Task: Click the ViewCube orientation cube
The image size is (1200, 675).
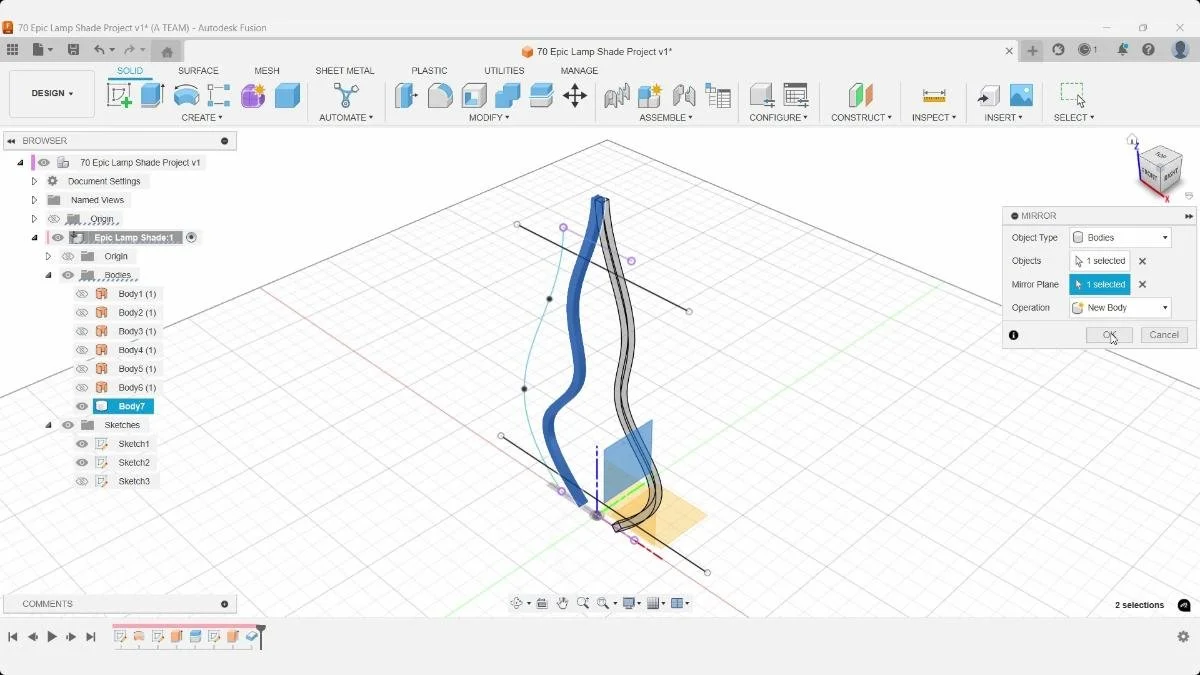Action: point(1159,167)
